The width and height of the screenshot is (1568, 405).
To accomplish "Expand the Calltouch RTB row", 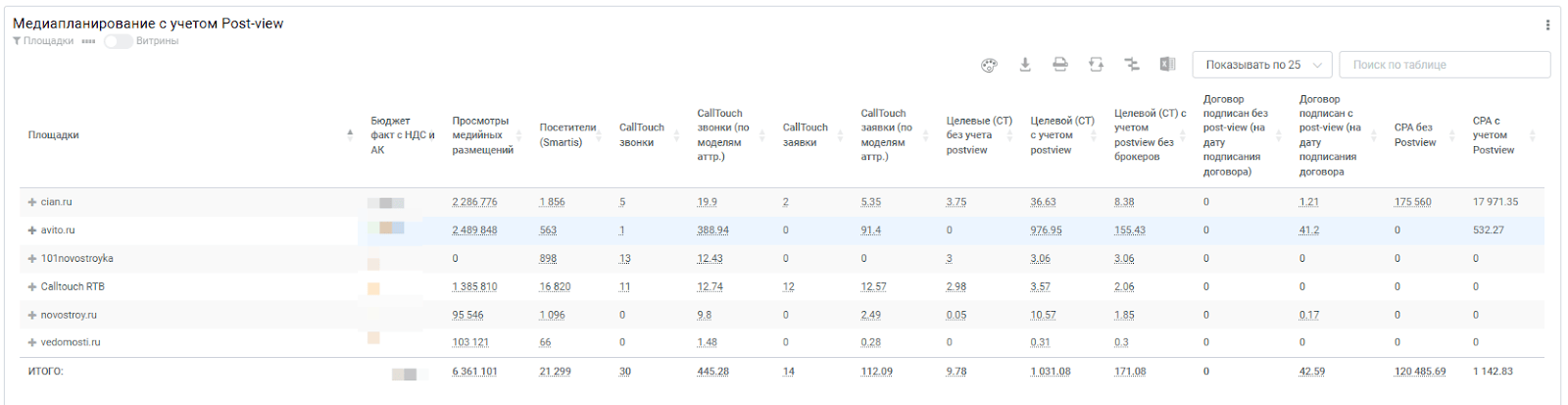I will point(32,287).
